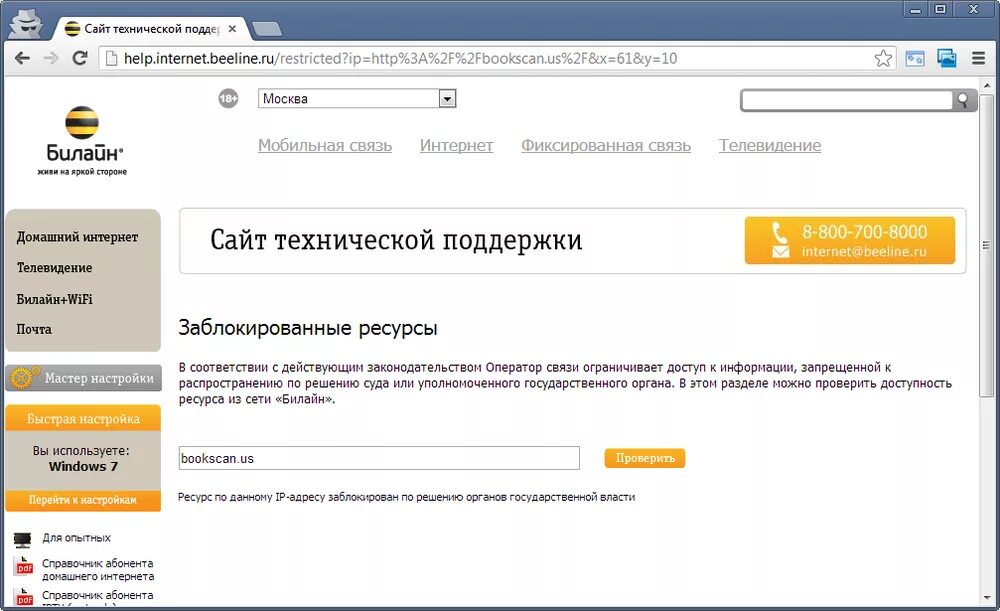Viewport: 1000px width, 611px height.
Task: Click the page icon in address bar
Action: pos(112,59)
